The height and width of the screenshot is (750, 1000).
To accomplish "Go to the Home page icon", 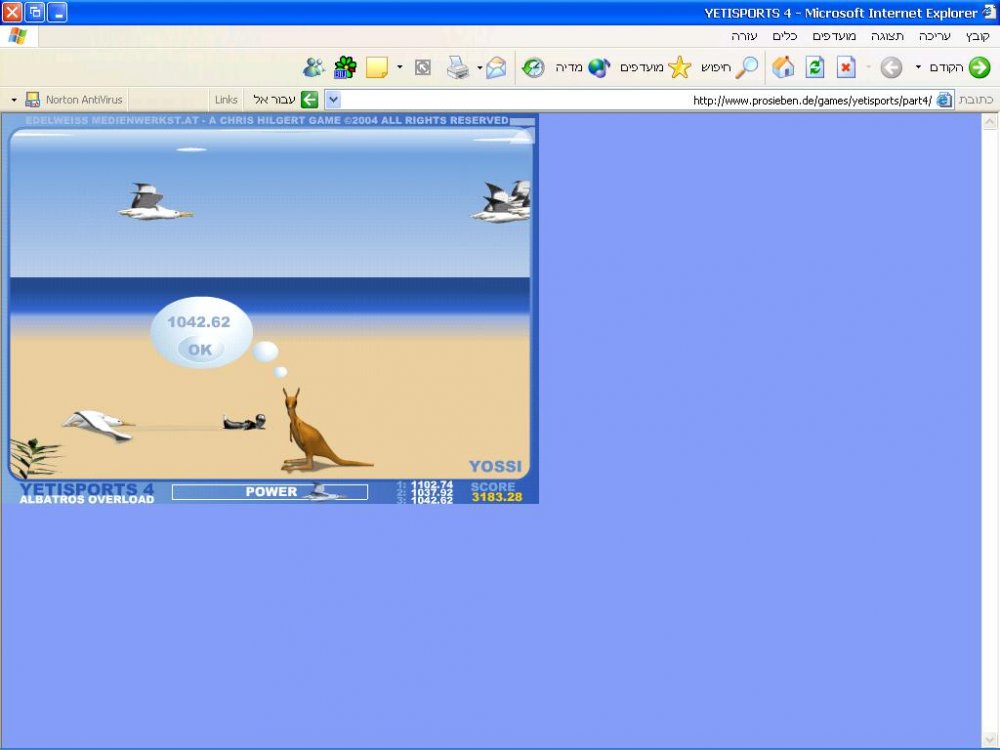I will pyautogui.click(x=783, y=67).
